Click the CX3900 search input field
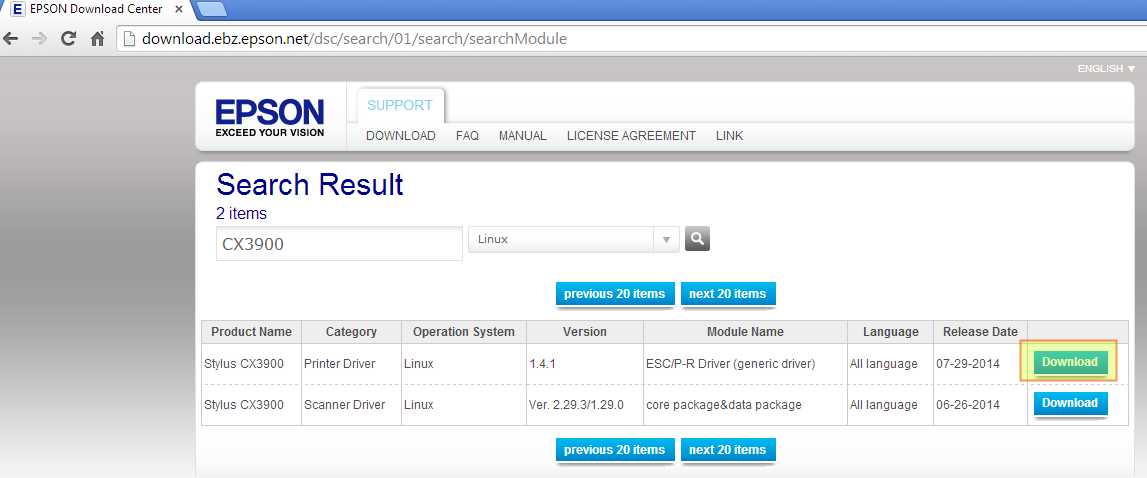The height and width of the screenshot is (478, 1147). click(339, 244)
